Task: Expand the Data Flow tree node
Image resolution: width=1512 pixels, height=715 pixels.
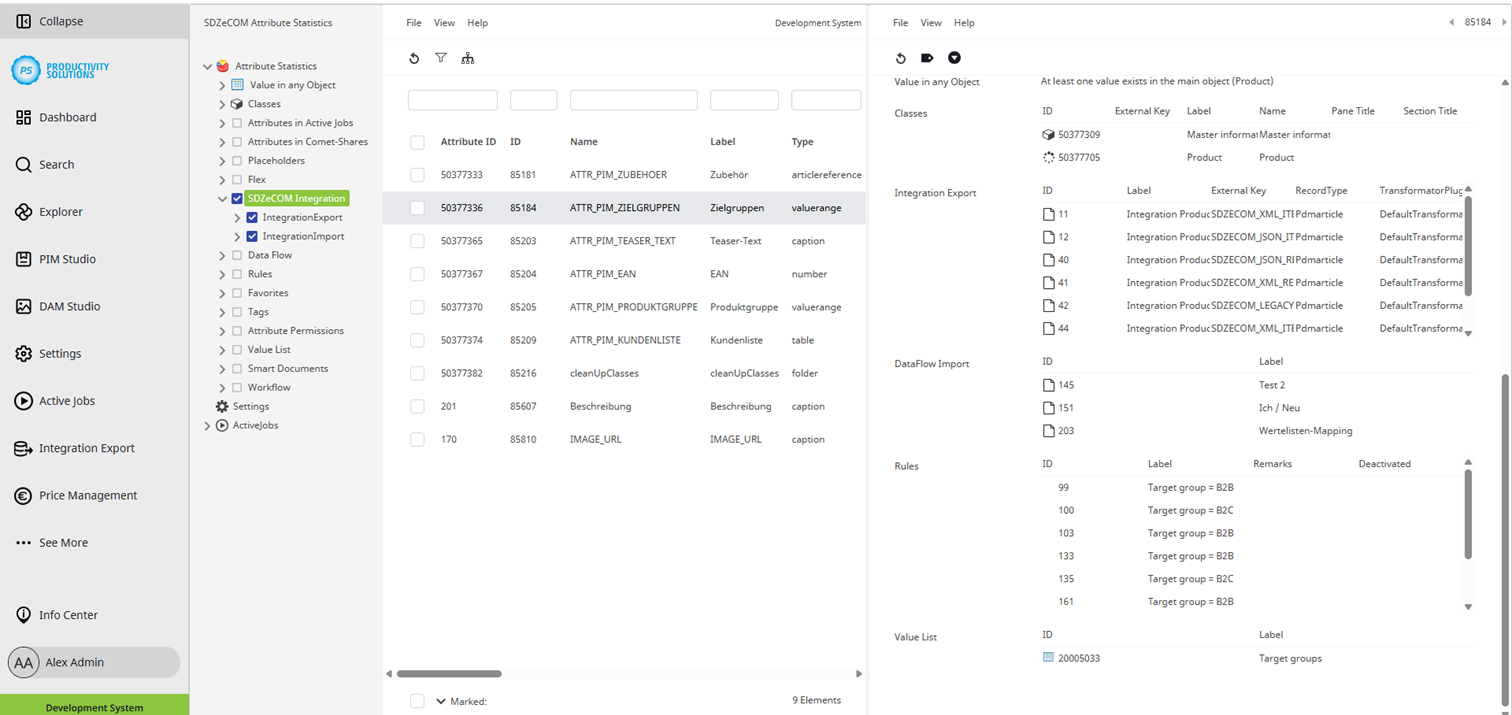Action: point(222,254)
